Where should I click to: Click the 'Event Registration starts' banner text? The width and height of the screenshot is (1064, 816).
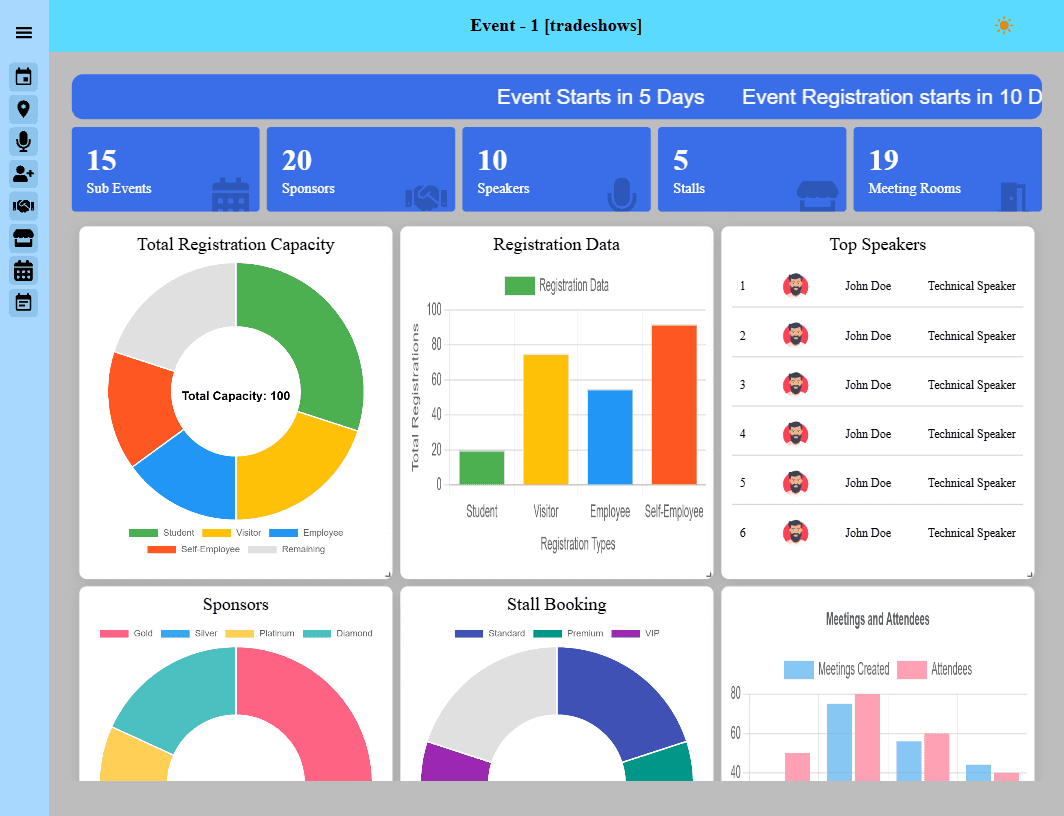[x=892, y=97]
